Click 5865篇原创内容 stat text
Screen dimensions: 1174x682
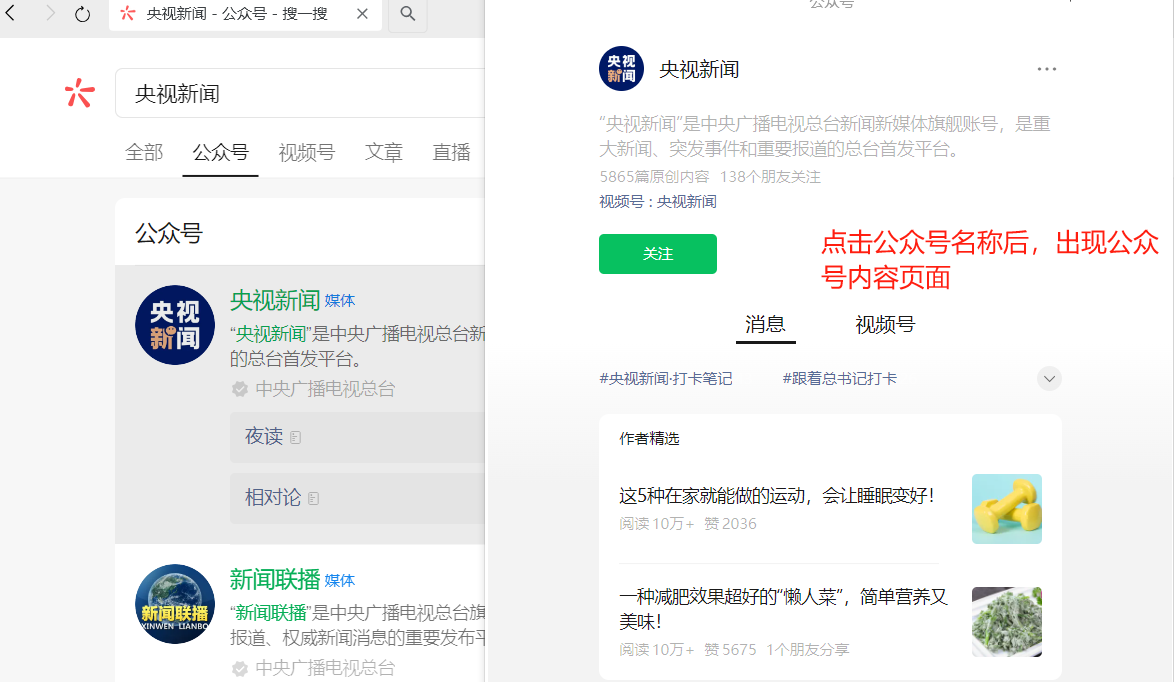[x=654, y=177]
